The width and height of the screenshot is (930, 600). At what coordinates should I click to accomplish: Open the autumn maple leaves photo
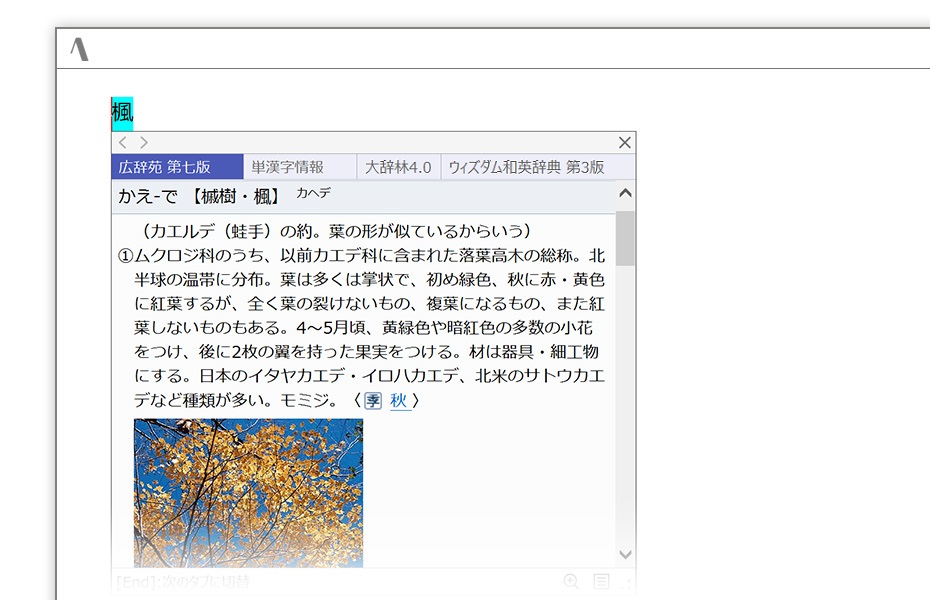[x=249, y=493]
